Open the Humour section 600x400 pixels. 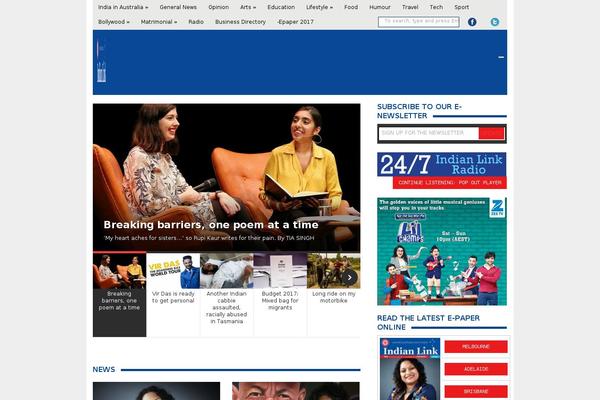coord(380,7)
